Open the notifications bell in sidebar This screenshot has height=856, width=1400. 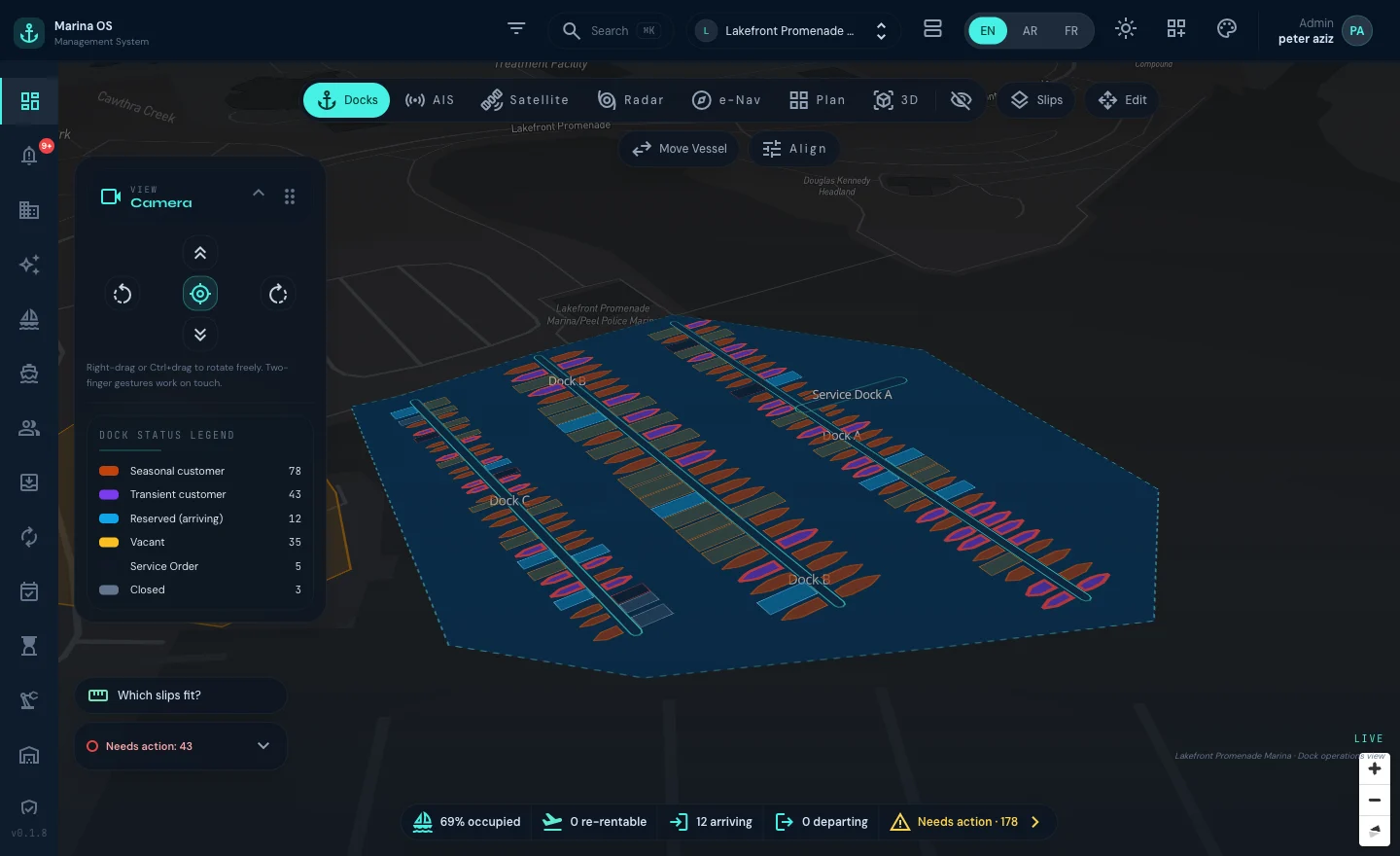click(x=29, y=156)
